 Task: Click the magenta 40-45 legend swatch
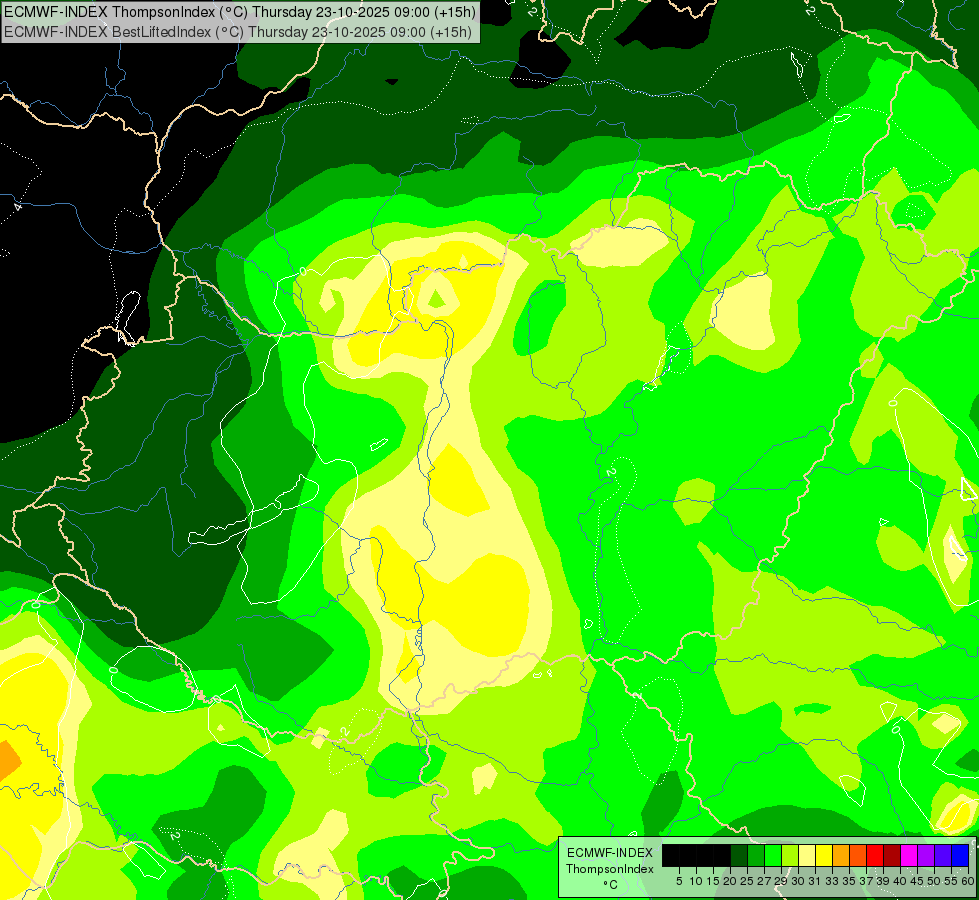(x=909, y=856)
